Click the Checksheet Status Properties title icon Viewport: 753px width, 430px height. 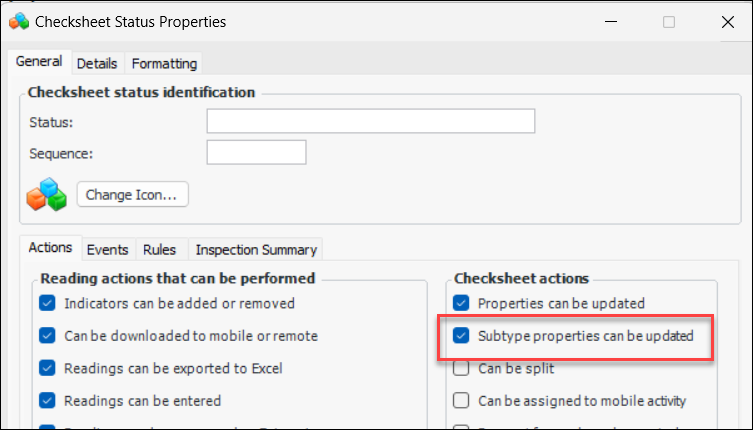(x=17, y=21)
